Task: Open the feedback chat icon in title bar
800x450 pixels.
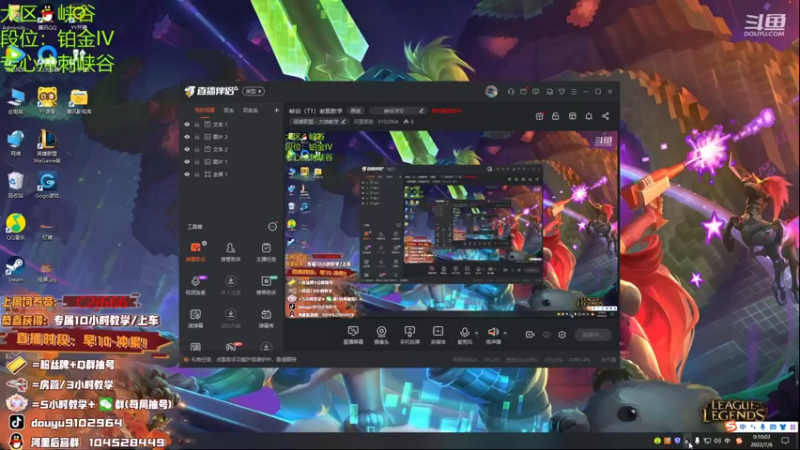Action: click(x=536, y=92)
